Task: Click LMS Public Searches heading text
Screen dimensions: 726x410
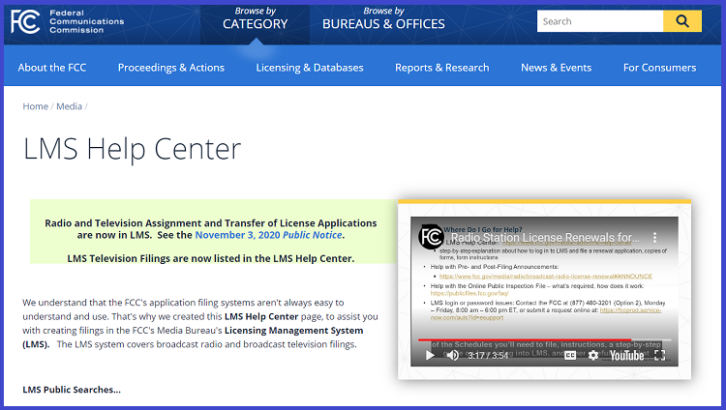Action: [71, 390]
